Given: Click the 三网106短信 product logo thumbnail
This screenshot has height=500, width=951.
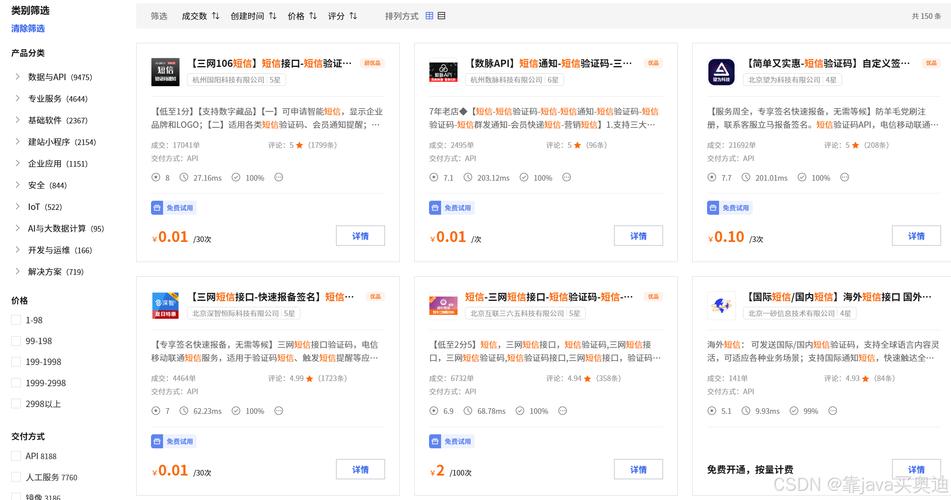Looking at the screenshot, I should pyautogui.click(x=165, y=72).
